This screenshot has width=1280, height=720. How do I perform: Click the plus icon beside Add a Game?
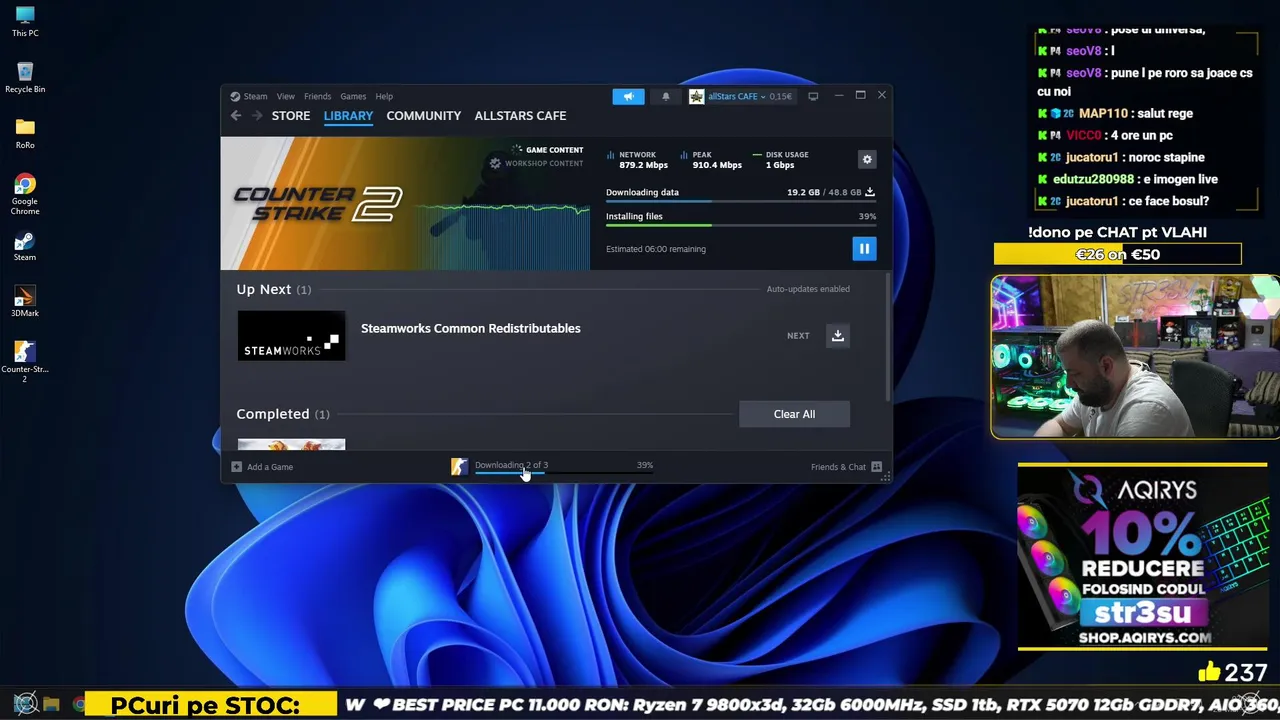tap(236, 467)
